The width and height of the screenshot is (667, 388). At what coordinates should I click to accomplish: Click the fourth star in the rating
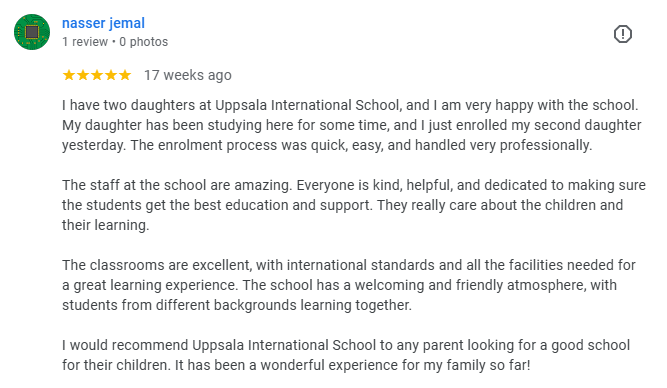point(111,75)
